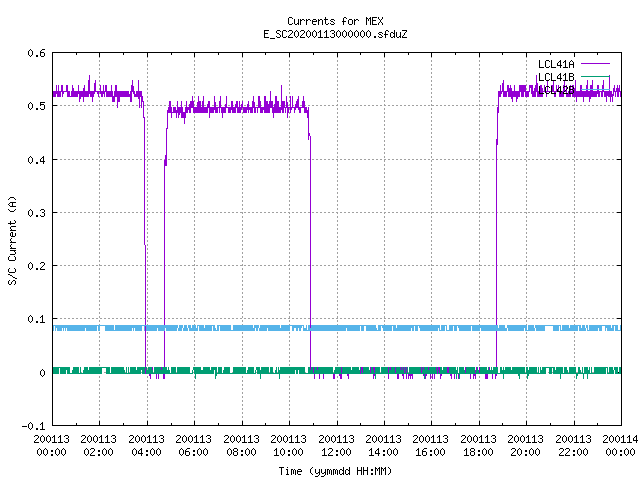Image resolution: width=640 pixels, height=480 pixels.
Task: Pick the purple LCL41A legend line sample
Action: pos(595,64)
